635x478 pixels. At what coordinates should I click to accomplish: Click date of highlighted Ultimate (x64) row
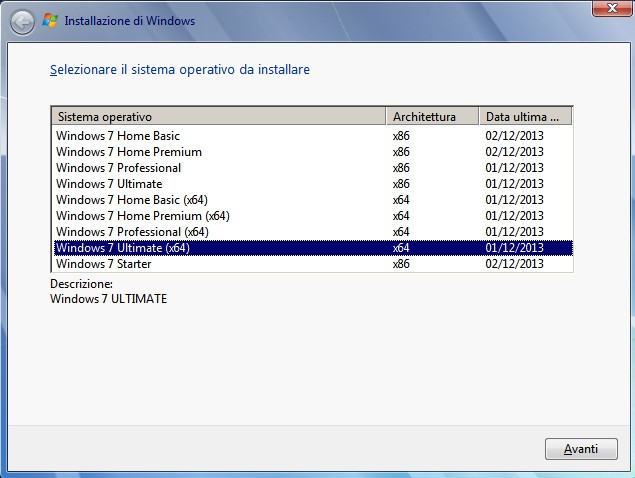click(x=514, y=248)
